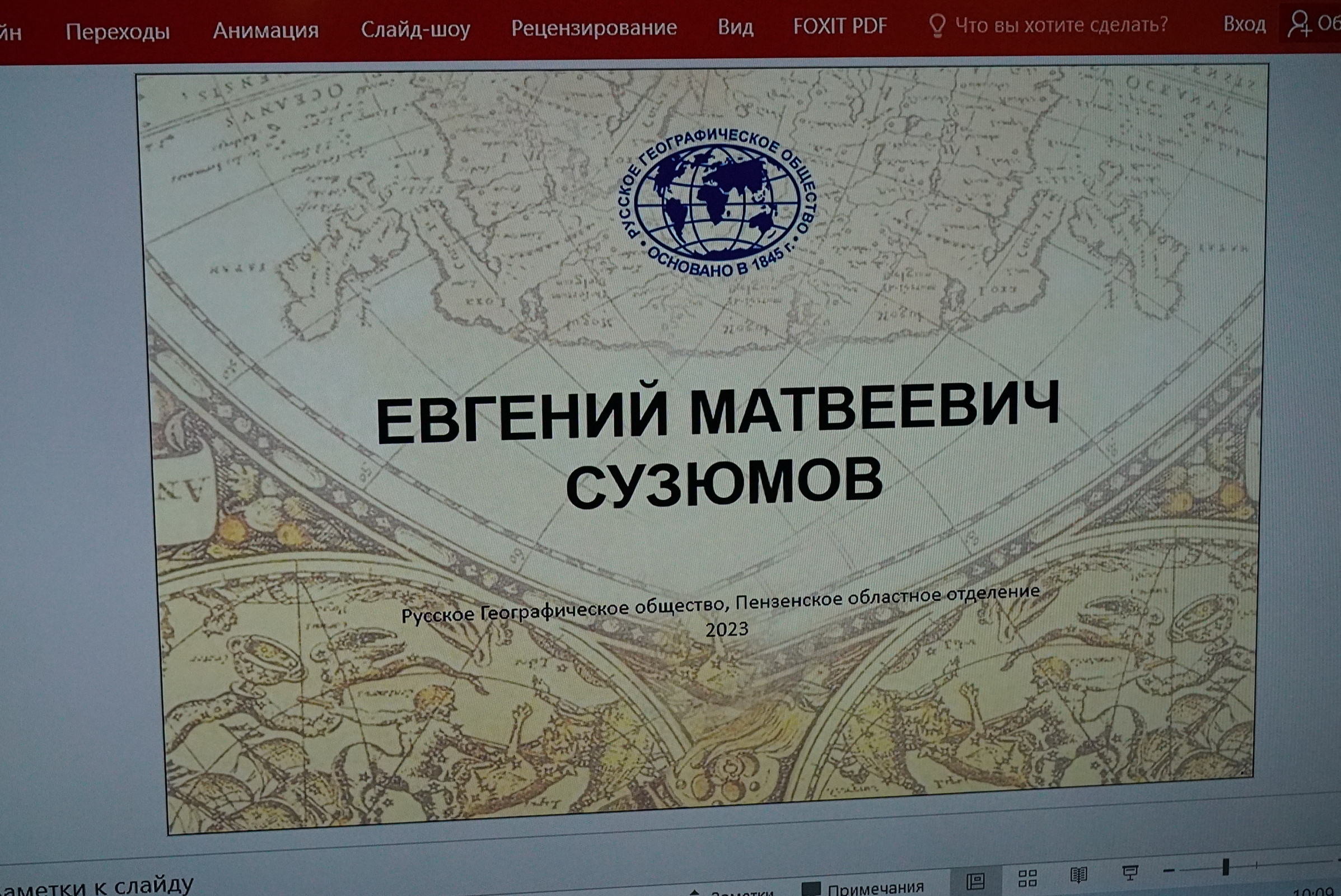This screenshot has height=896, width=1341.
Task: Click the Russian Geographical Society logo
Action: (x=719, y=203)
